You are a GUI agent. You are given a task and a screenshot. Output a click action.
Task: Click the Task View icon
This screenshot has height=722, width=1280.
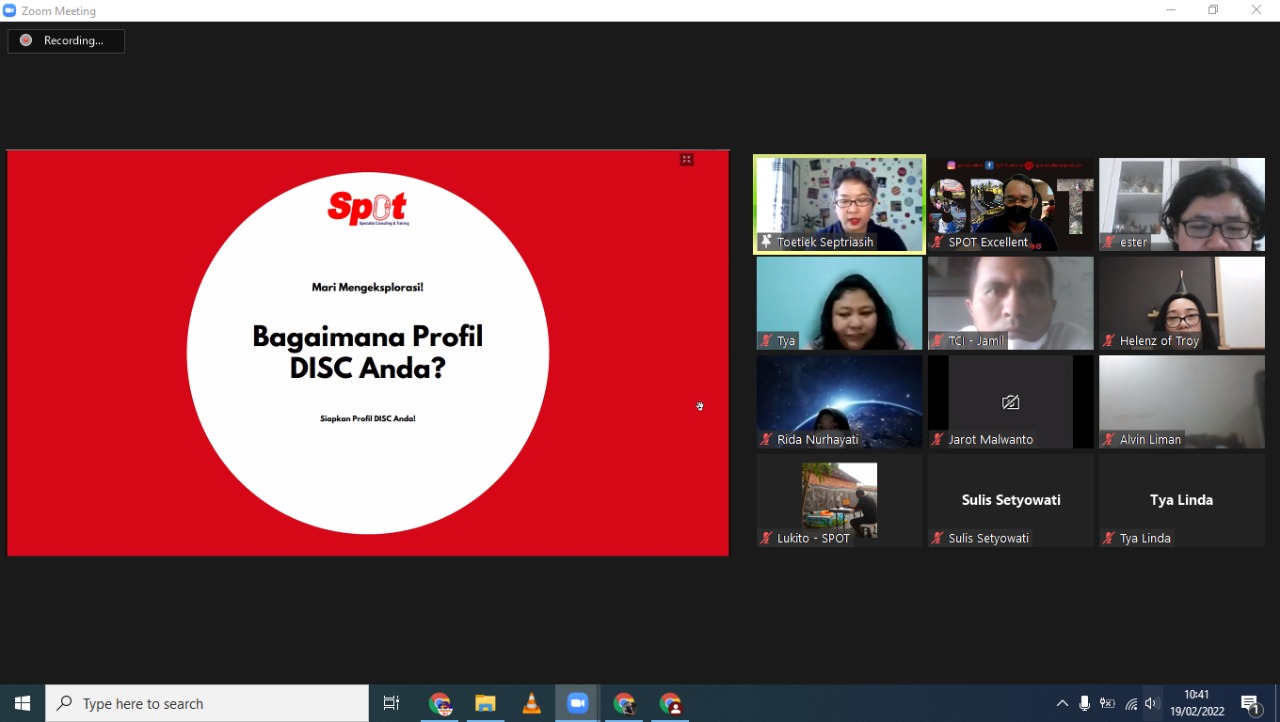(392, 703)
